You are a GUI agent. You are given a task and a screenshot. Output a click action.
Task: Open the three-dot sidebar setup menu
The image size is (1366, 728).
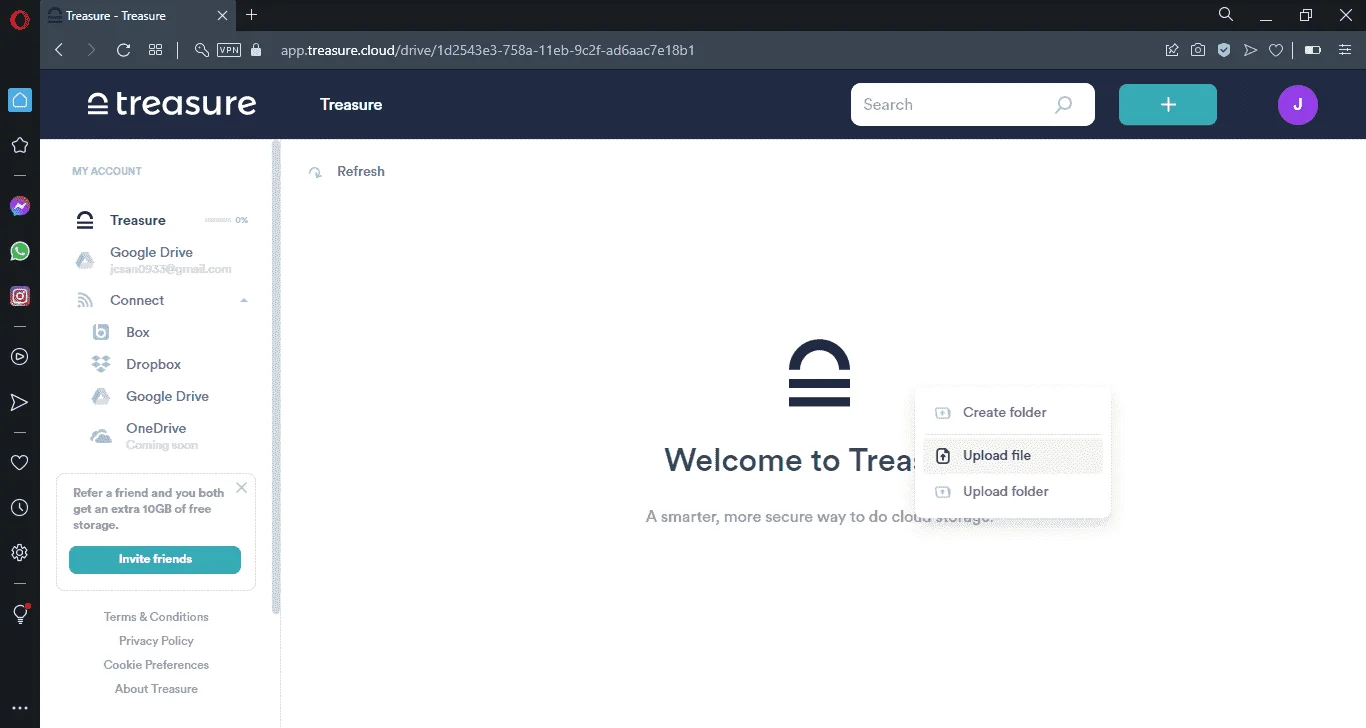19,708
